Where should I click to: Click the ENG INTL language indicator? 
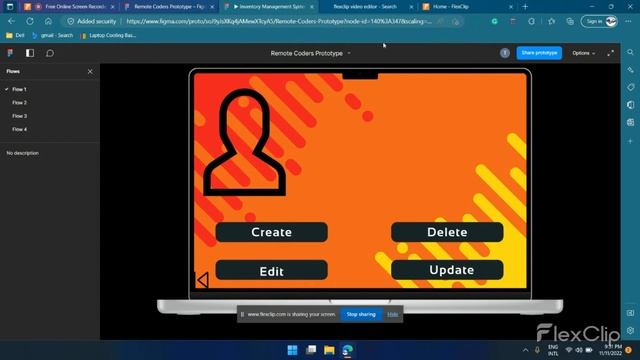click(x=553, y=350)
